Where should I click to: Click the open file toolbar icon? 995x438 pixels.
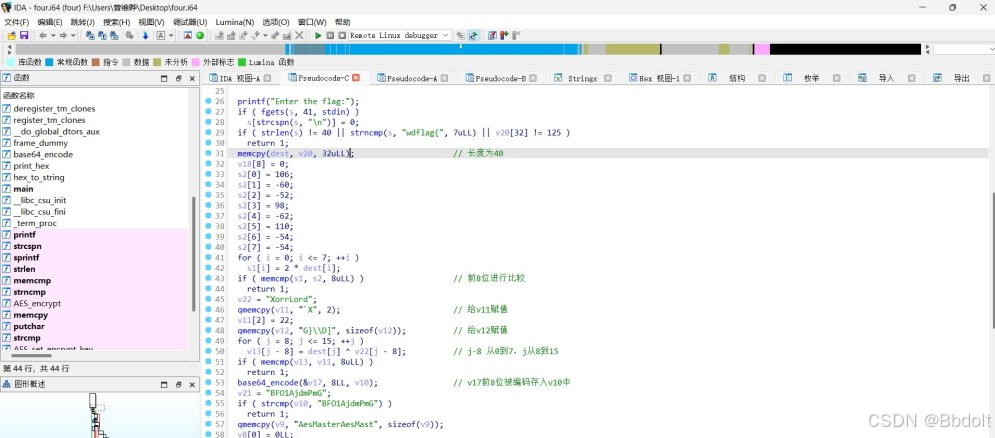click(12, 36)
